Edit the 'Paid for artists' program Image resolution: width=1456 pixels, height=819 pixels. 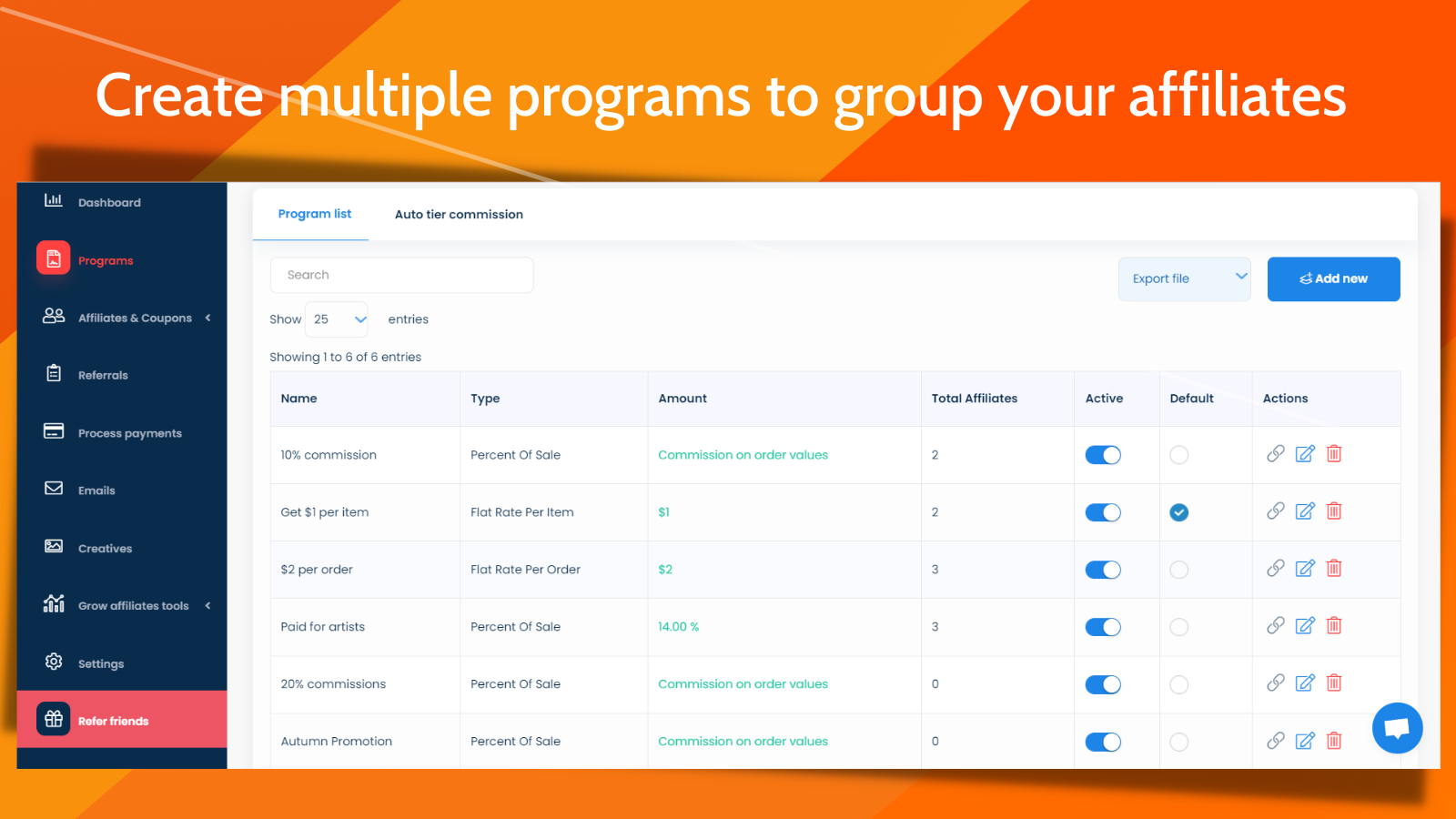pos(1304,625)
